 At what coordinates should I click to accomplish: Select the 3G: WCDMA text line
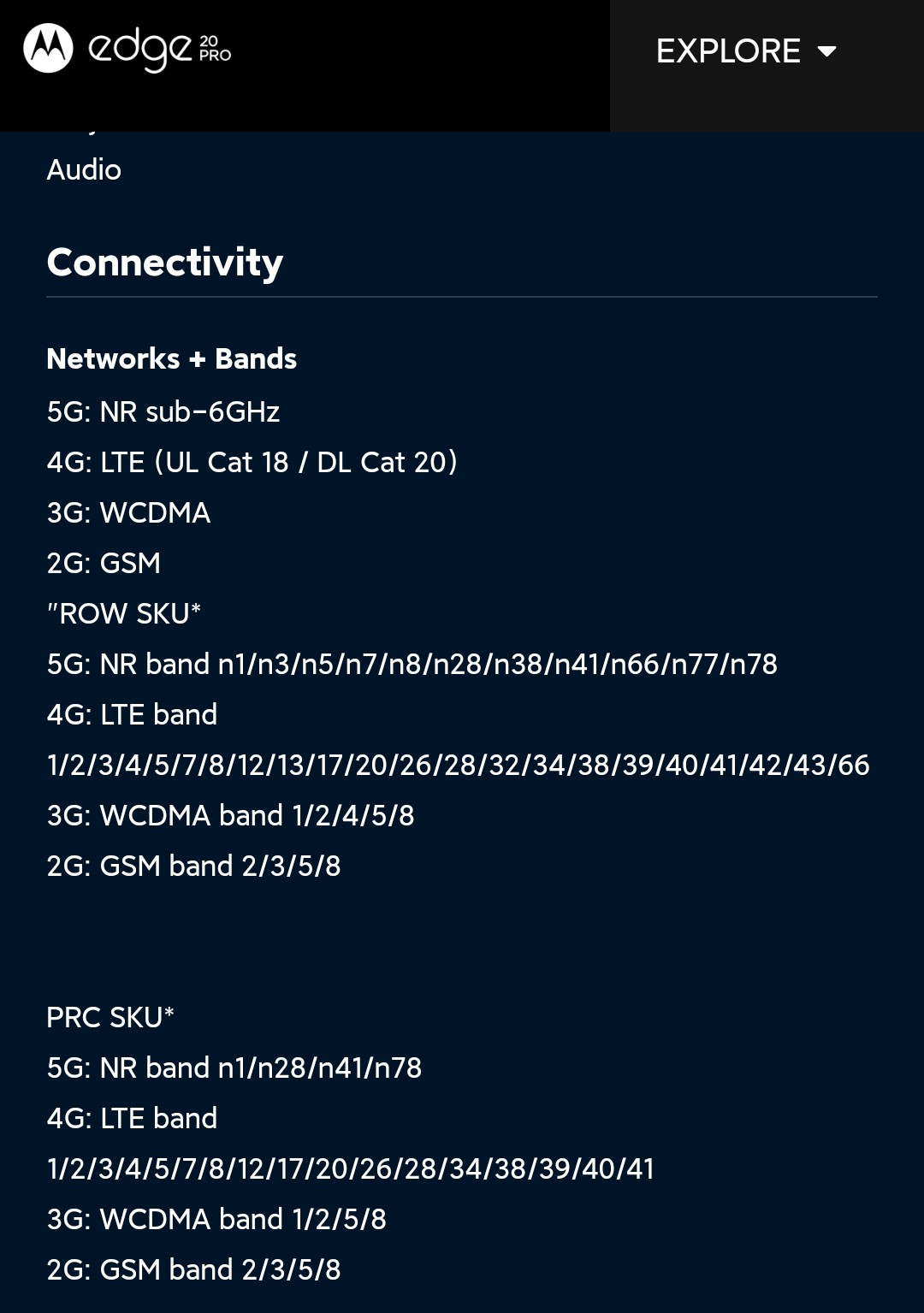(x=129, y=512)
